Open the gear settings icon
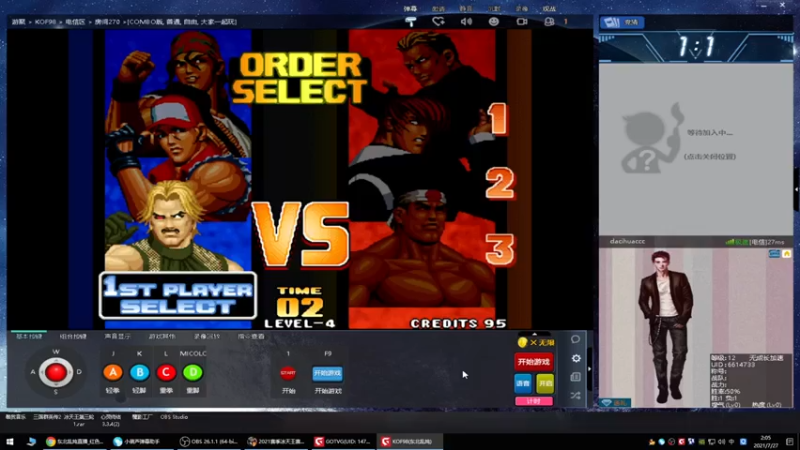Screen dimensions: 800x450 coord(576,358)
